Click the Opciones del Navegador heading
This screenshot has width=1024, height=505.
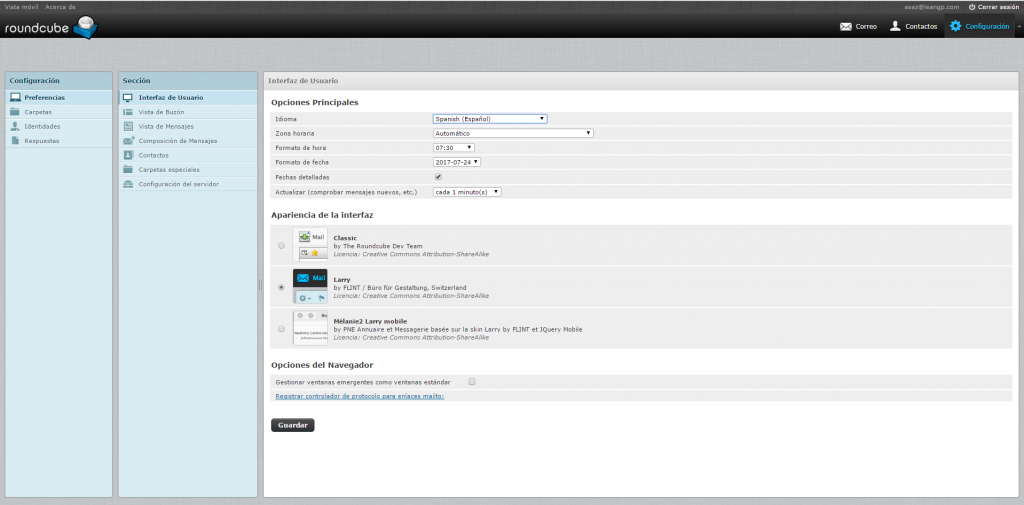click(322, 365)
